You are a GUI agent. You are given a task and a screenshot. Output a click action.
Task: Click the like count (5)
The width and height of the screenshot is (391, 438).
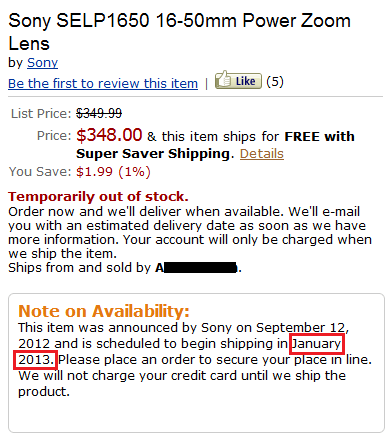click(275, 82)
